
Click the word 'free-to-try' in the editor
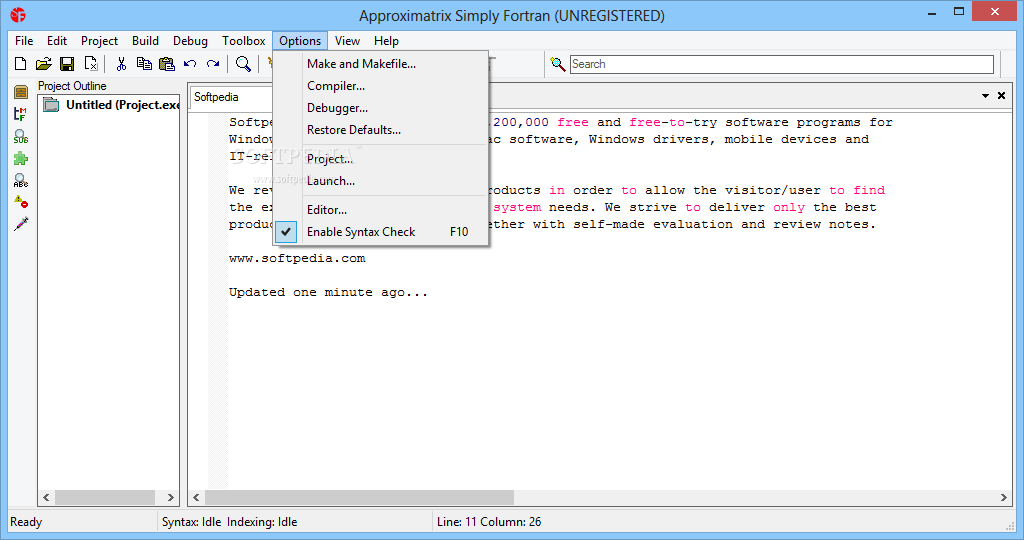tap(673, 122)
